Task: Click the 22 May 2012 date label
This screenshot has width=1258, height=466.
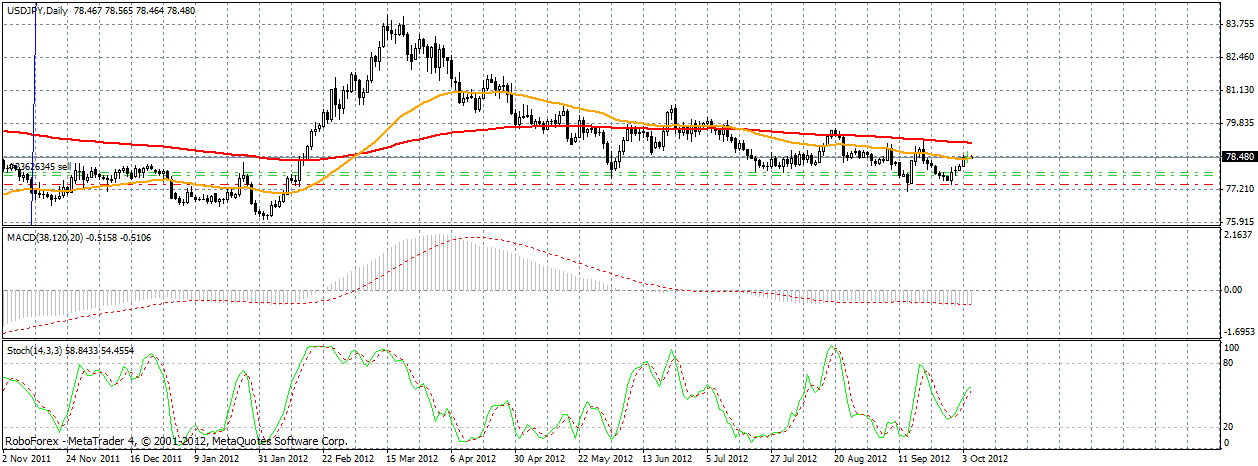Action: pyautogui.click(x=606, y=459)
